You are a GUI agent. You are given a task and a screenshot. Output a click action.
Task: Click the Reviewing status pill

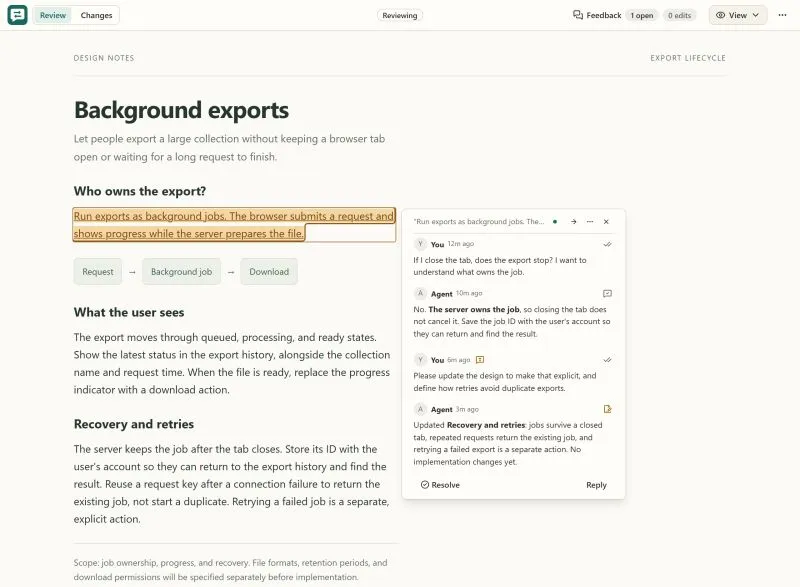click(399, 15)
